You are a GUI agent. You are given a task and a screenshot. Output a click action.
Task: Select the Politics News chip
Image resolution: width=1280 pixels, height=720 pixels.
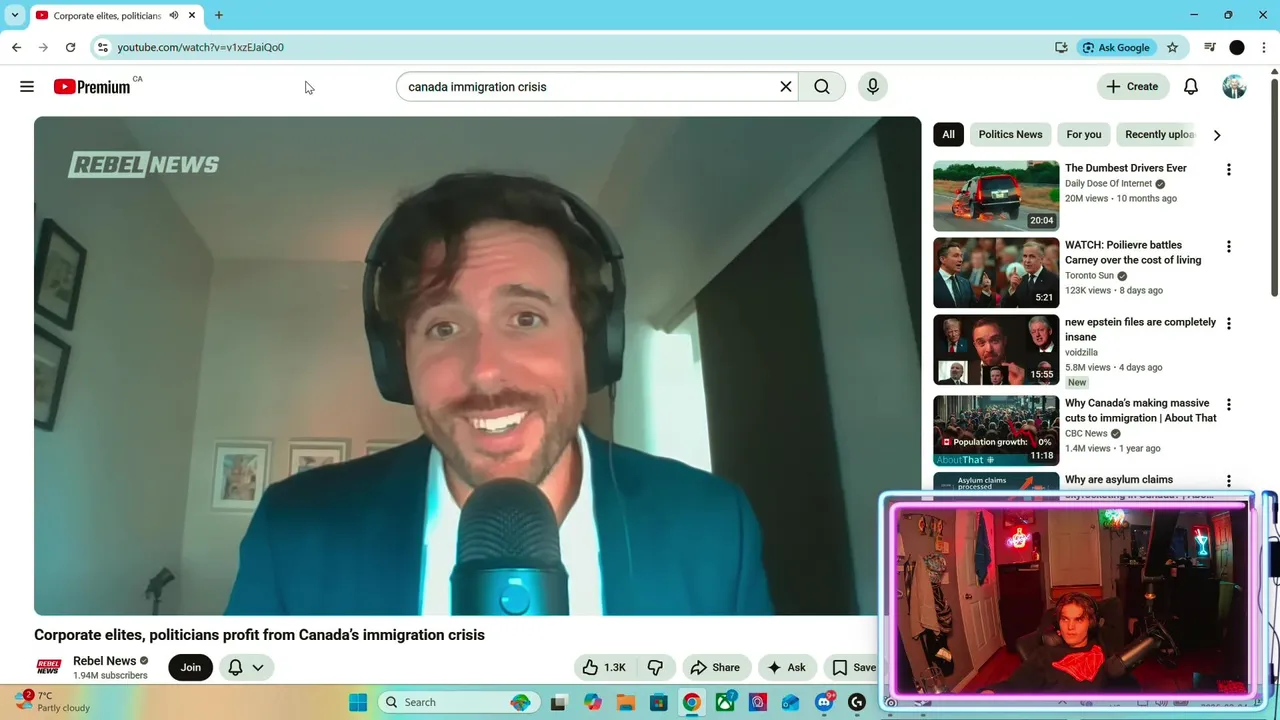(x=1010, y=134)
